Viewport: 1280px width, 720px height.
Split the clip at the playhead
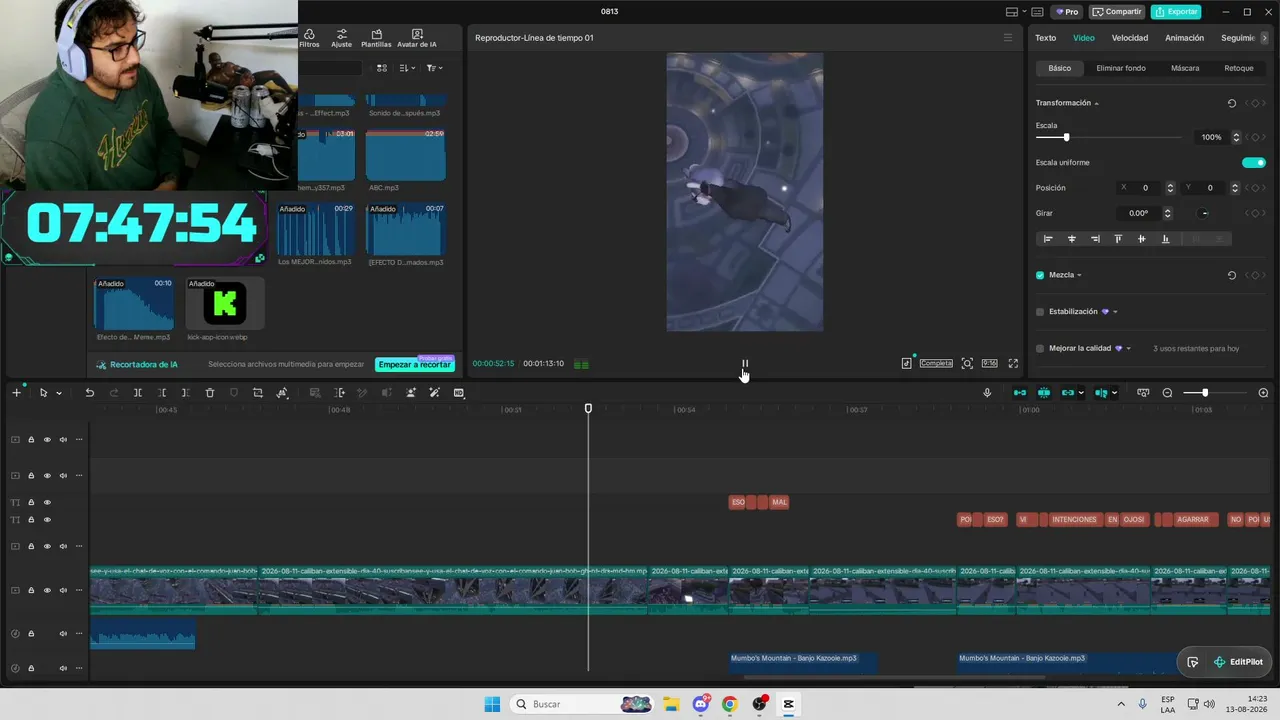138,393
